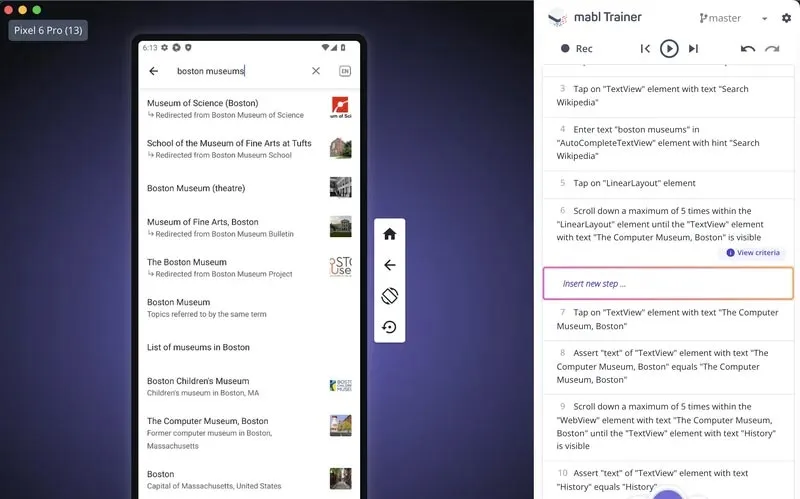Open mabl Trainer settings gear
Viewport: 800px width, 499px height.
pos(786,18)
